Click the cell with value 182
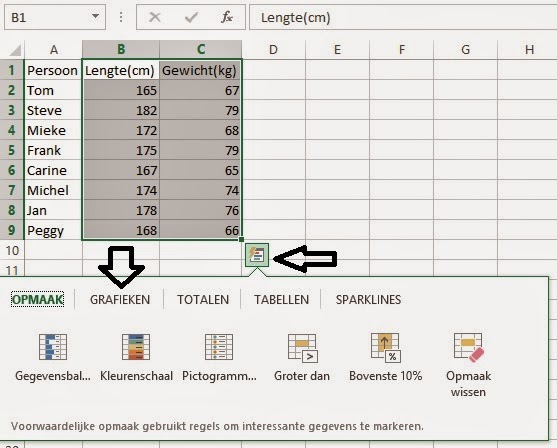 click(121, 110)
